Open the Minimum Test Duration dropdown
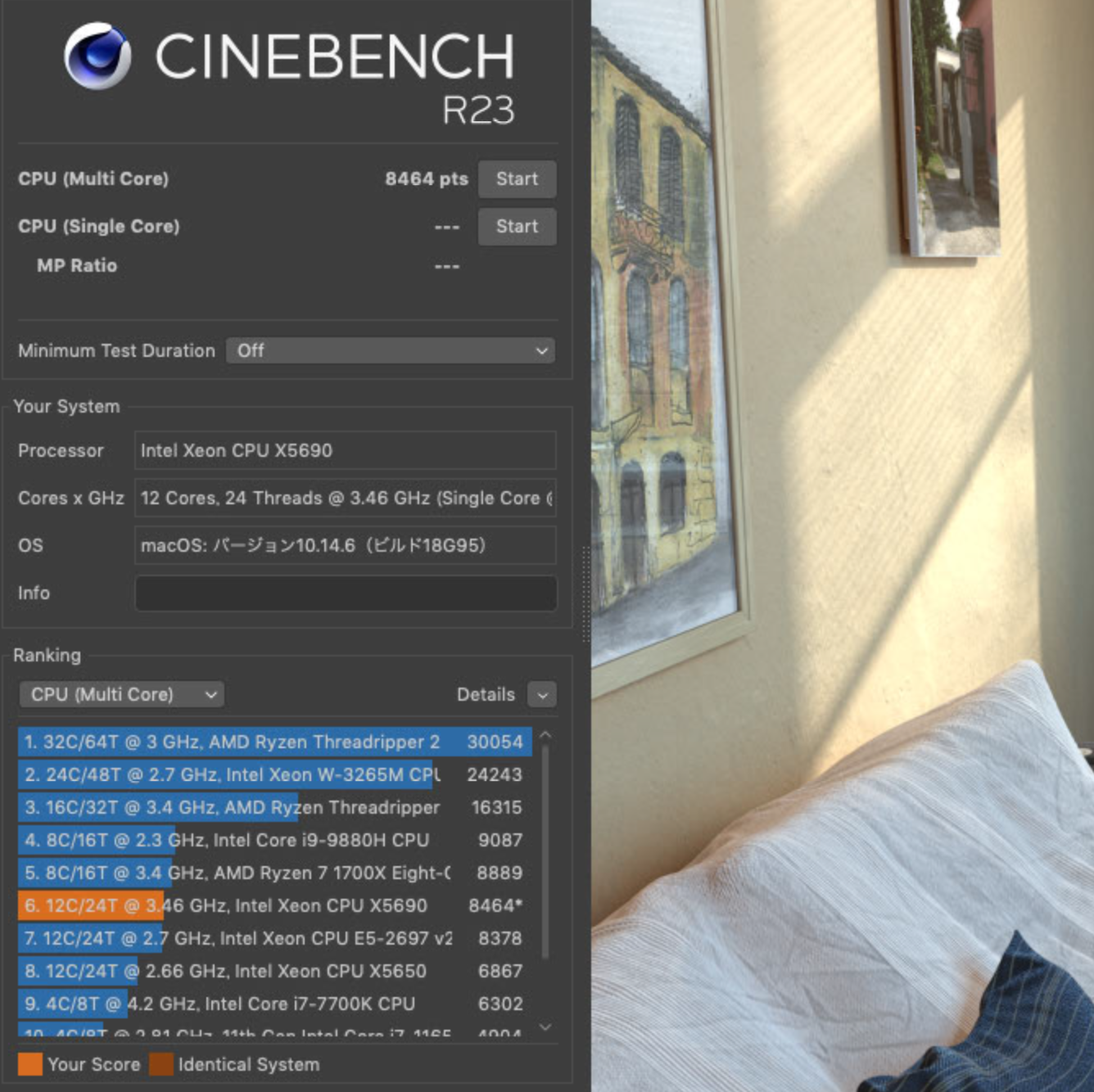Viewport: 1094px width, 1092px height. [391, 350]
